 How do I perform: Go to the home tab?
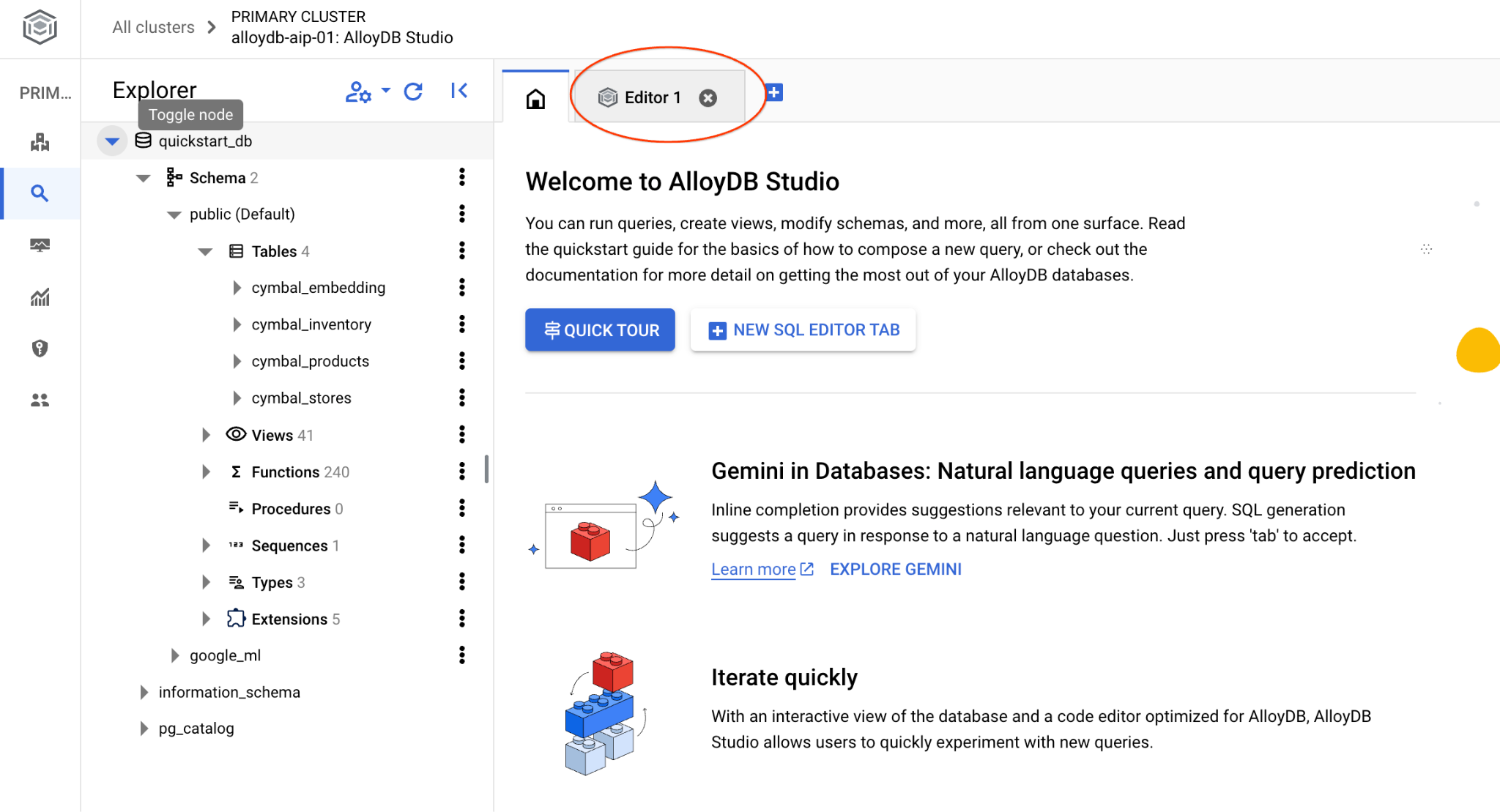[x=535, y=98]
